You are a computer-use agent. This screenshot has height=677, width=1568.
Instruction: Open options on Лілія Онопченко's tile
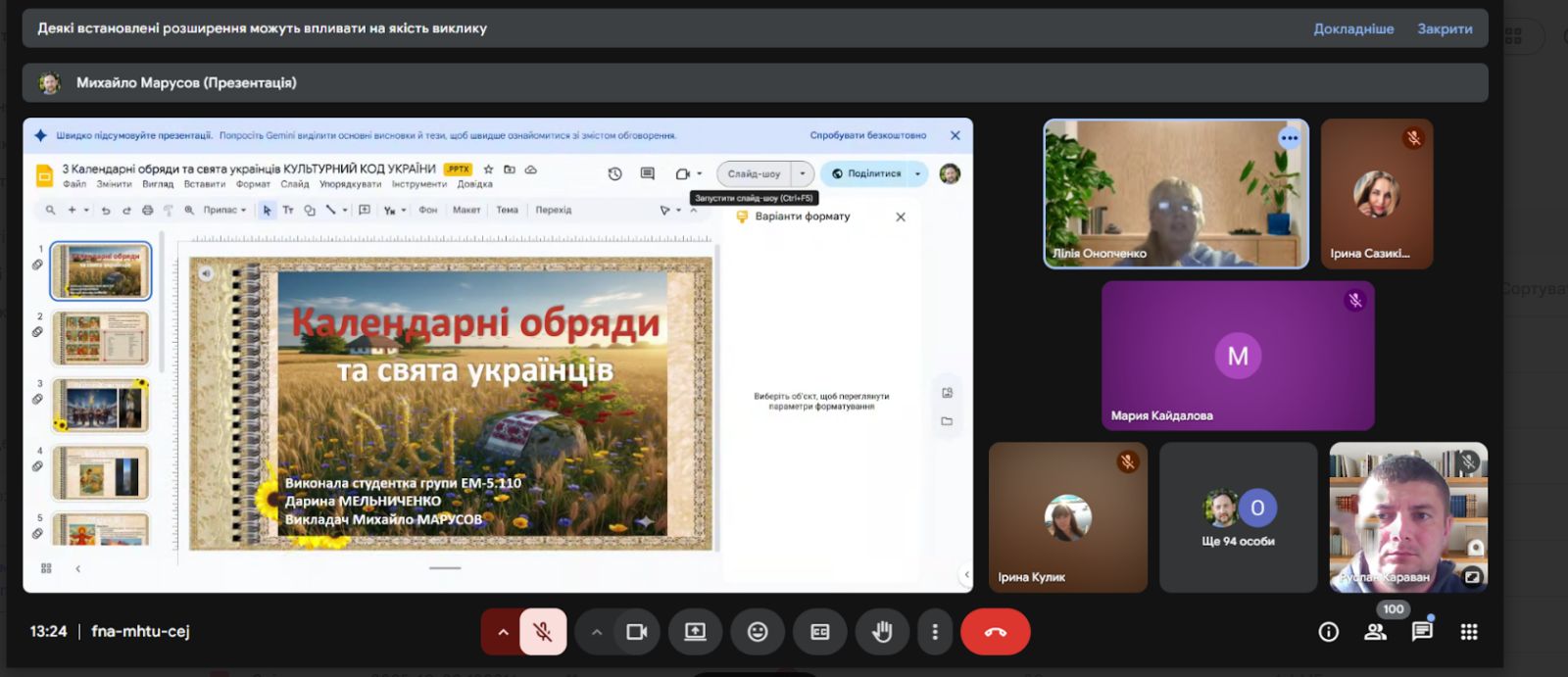click(x=1289, y=138)
